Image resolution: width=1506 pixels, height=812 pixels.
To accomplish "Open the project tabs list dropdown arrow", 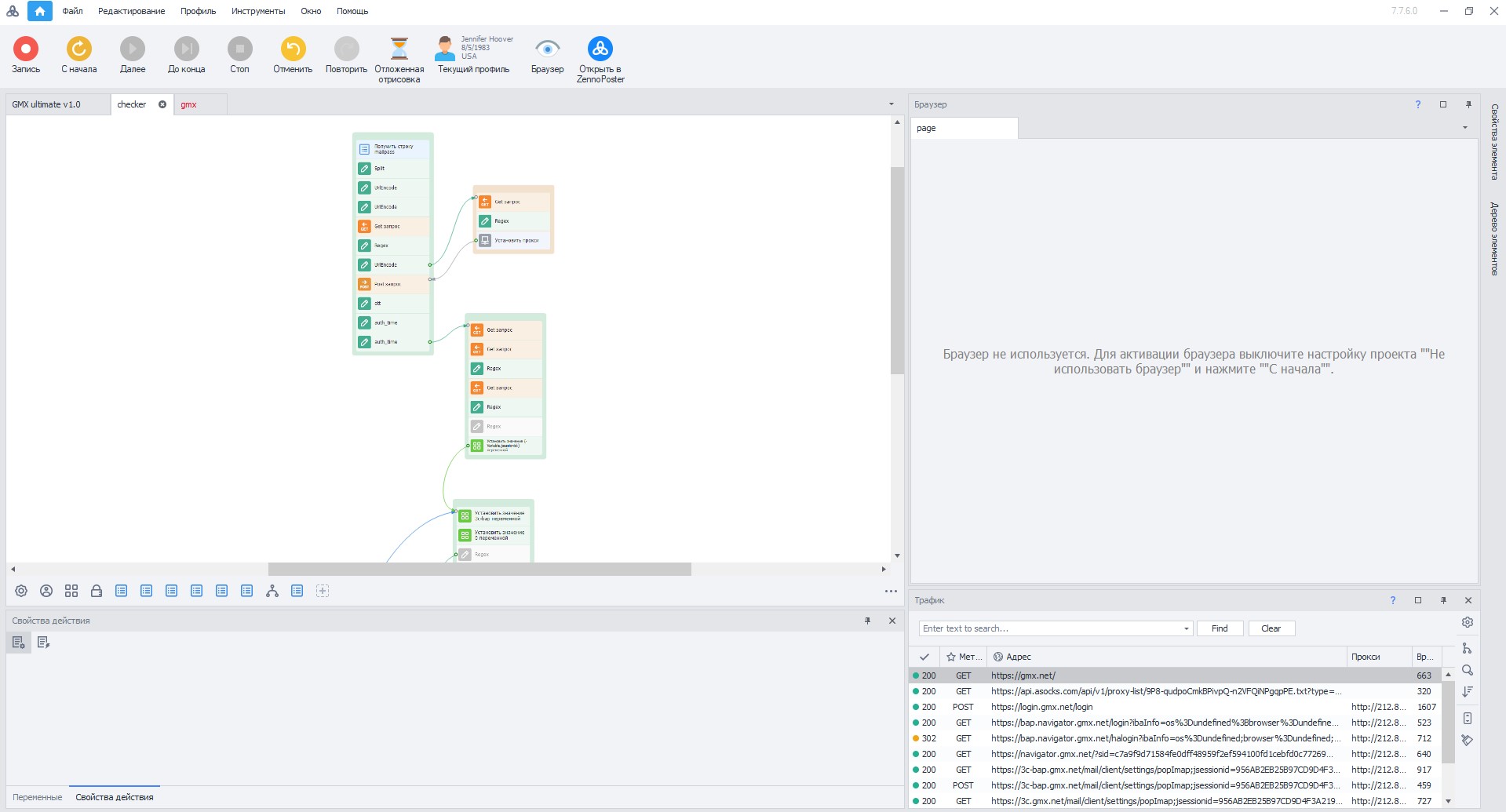I will coord(891,104).
